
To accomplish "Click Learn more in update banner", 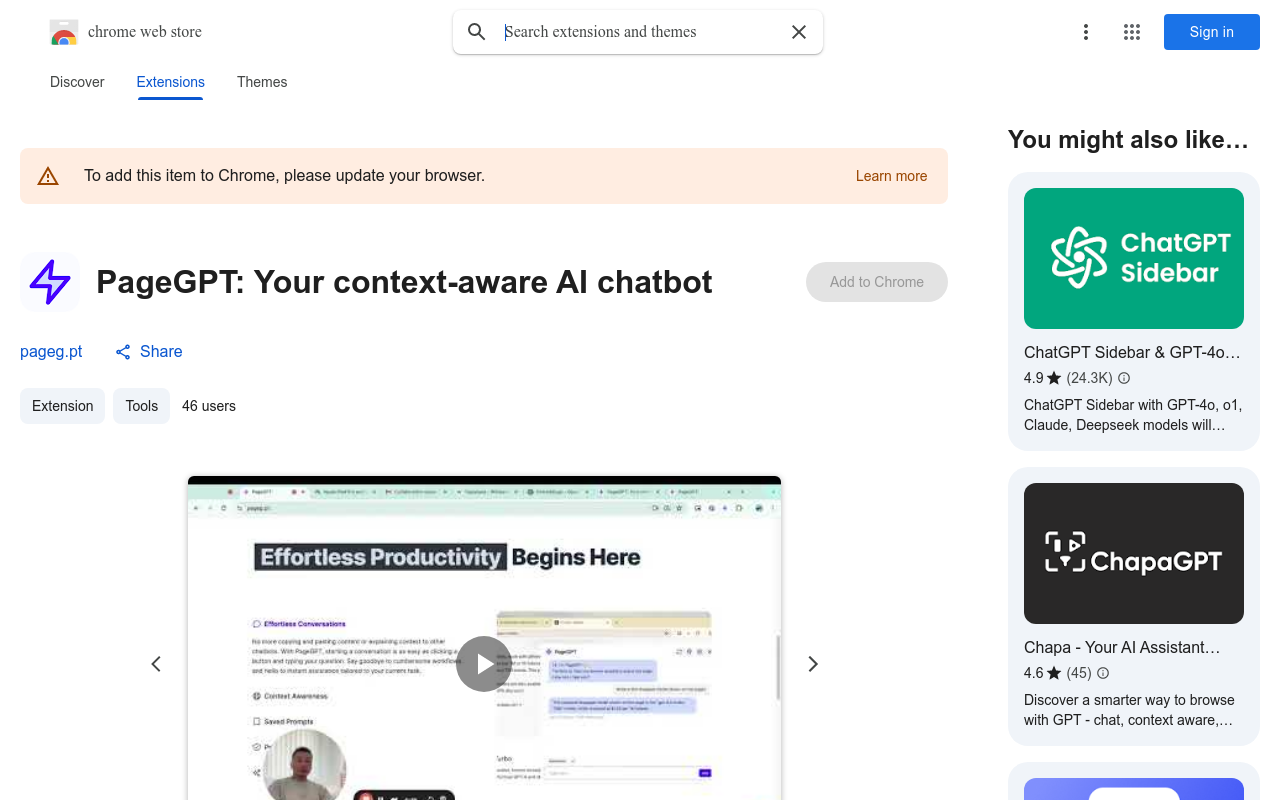I will pos(891,176).
